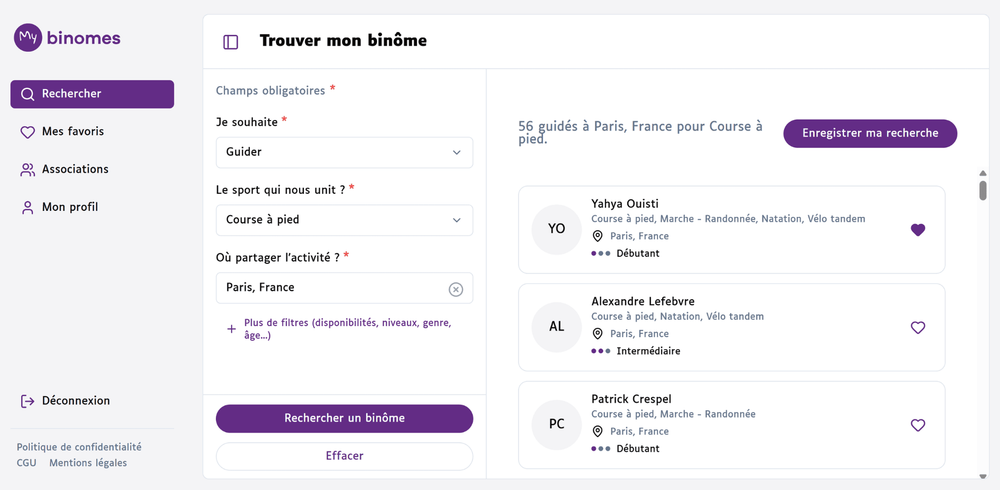The height and width of the screenshot is (490, 1000).
Task: Click the AL avatar of Alexandre Lefebvre
Action: [x=557, y=327]
